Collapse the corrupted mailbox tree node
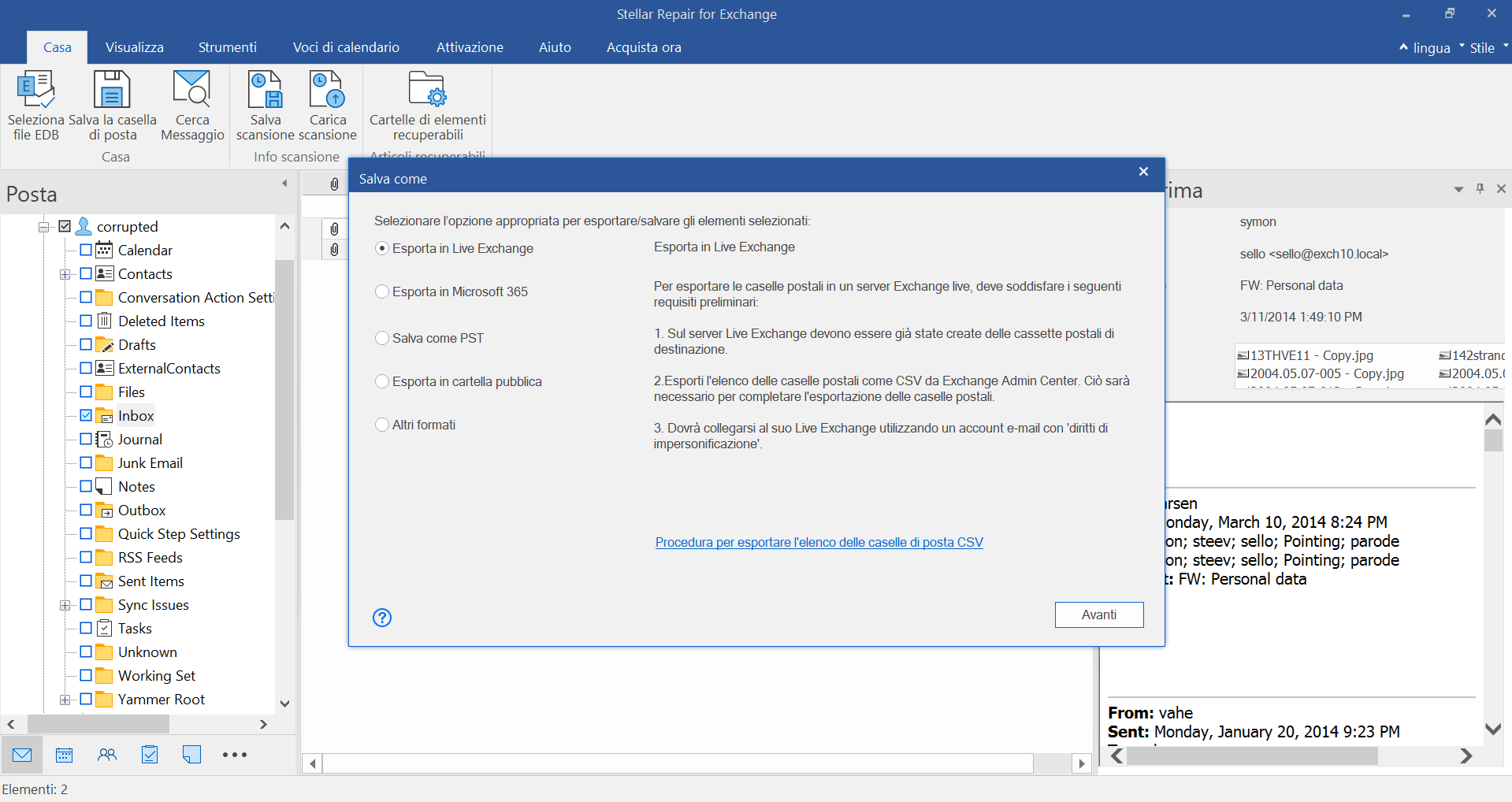 coord(43,227)
